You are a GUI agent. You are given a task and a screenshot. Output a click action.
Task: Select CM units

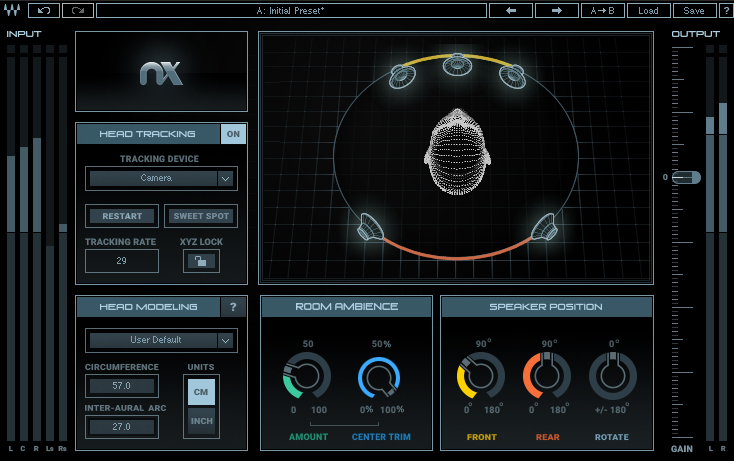tap(201, 392)
